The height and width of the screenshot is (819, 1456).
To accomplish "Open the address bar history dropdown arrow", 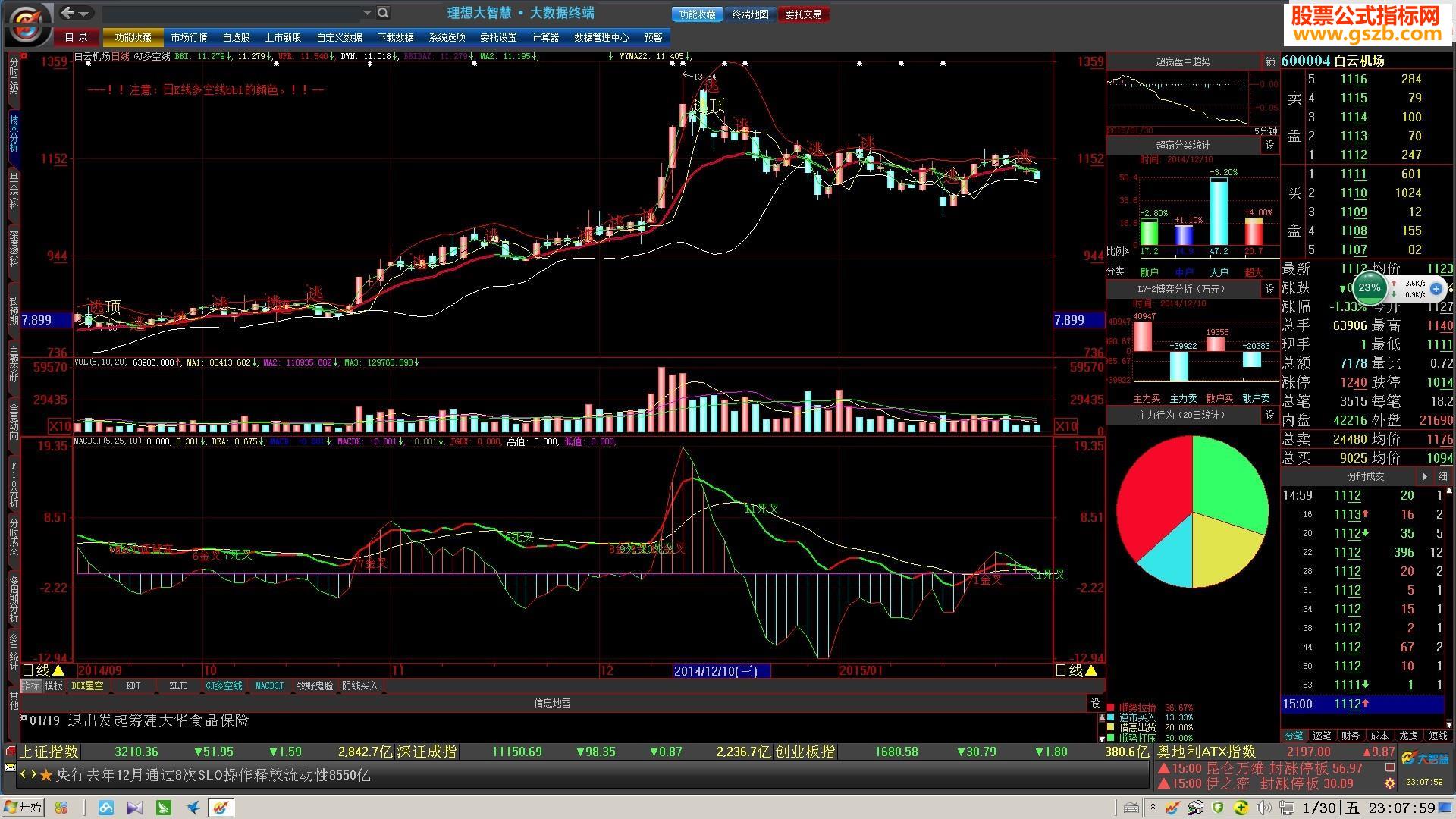I will click(367, 13).
